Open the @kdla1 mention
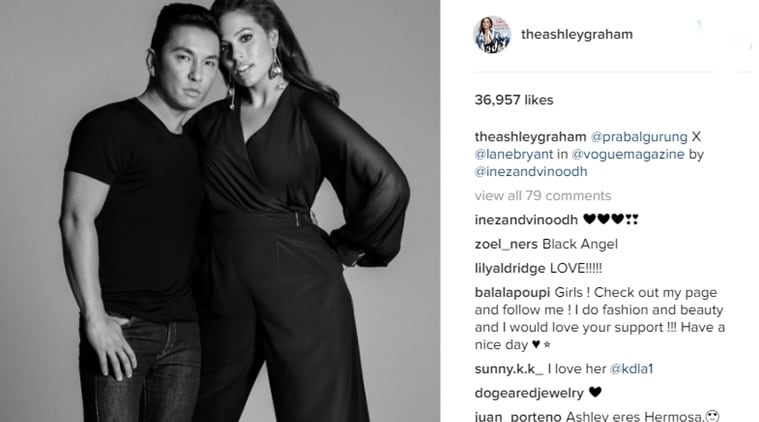 coord(631,369)
